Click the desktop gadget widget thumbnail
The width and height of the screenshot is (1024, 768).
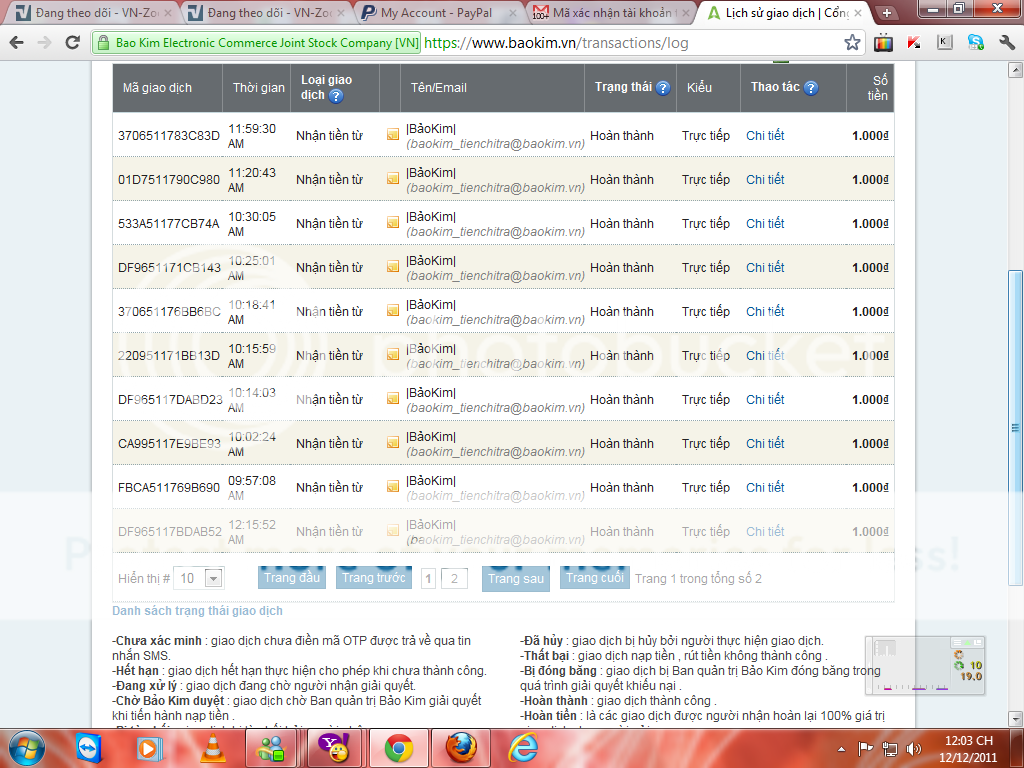pos(925,665)
